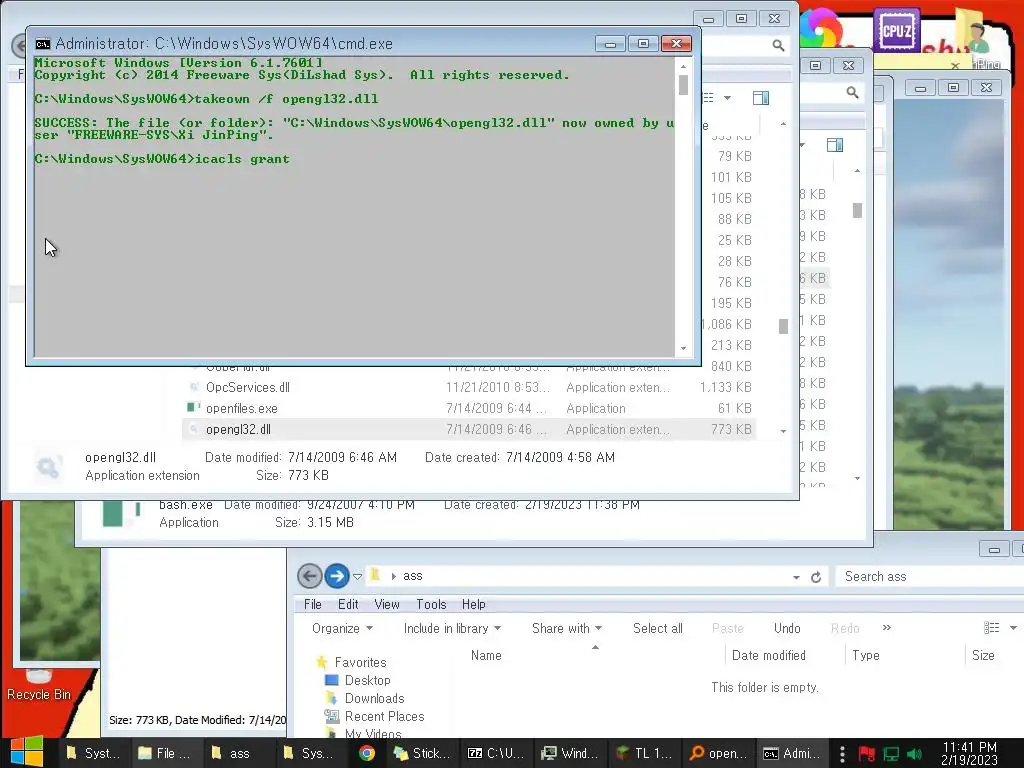Open Include in library dropdown
Image resolution: width=1024 pixels, height=768 pixels.
[x=452, y=628]
